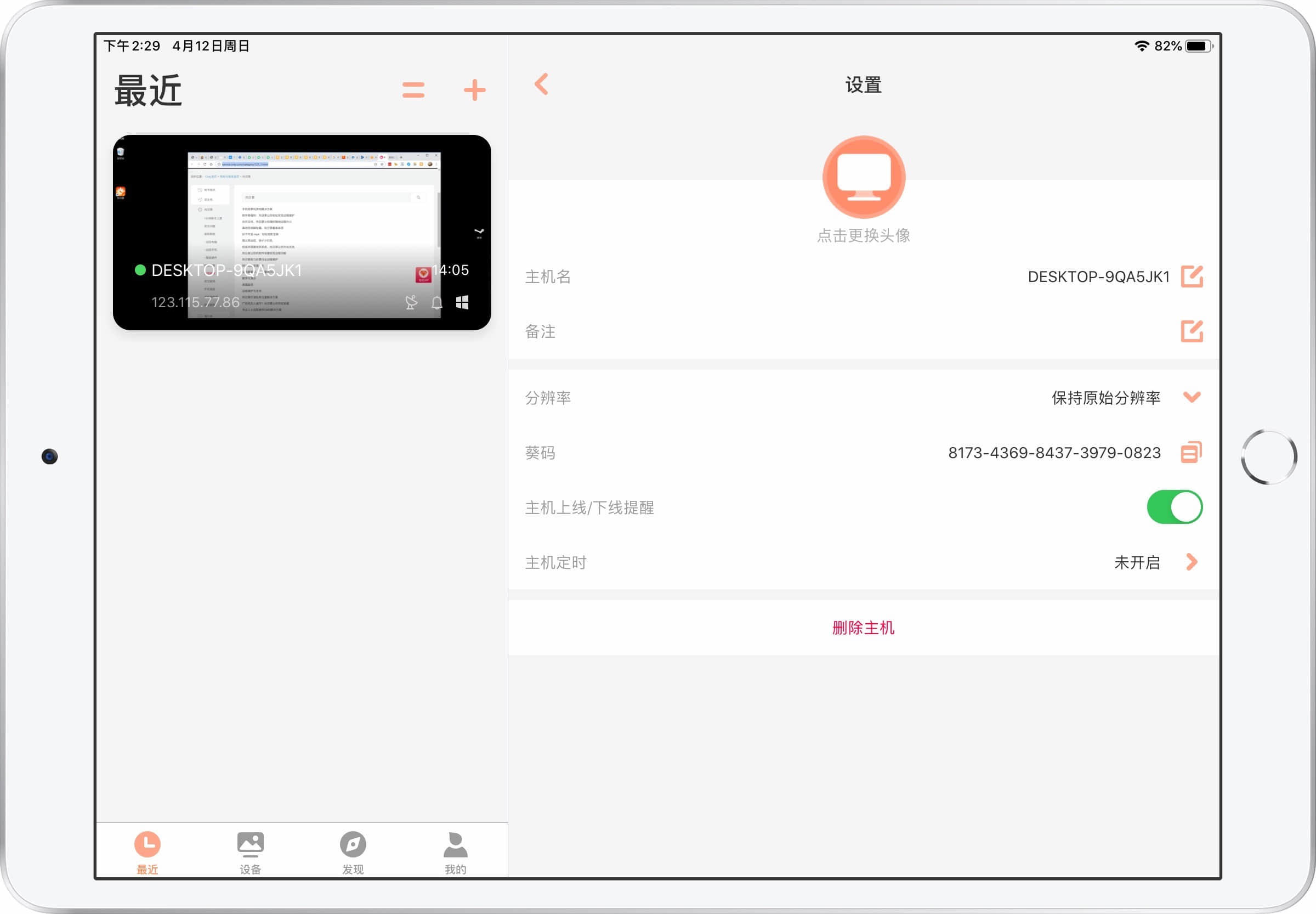Click the 14:05 timestamp on host card

450,270
